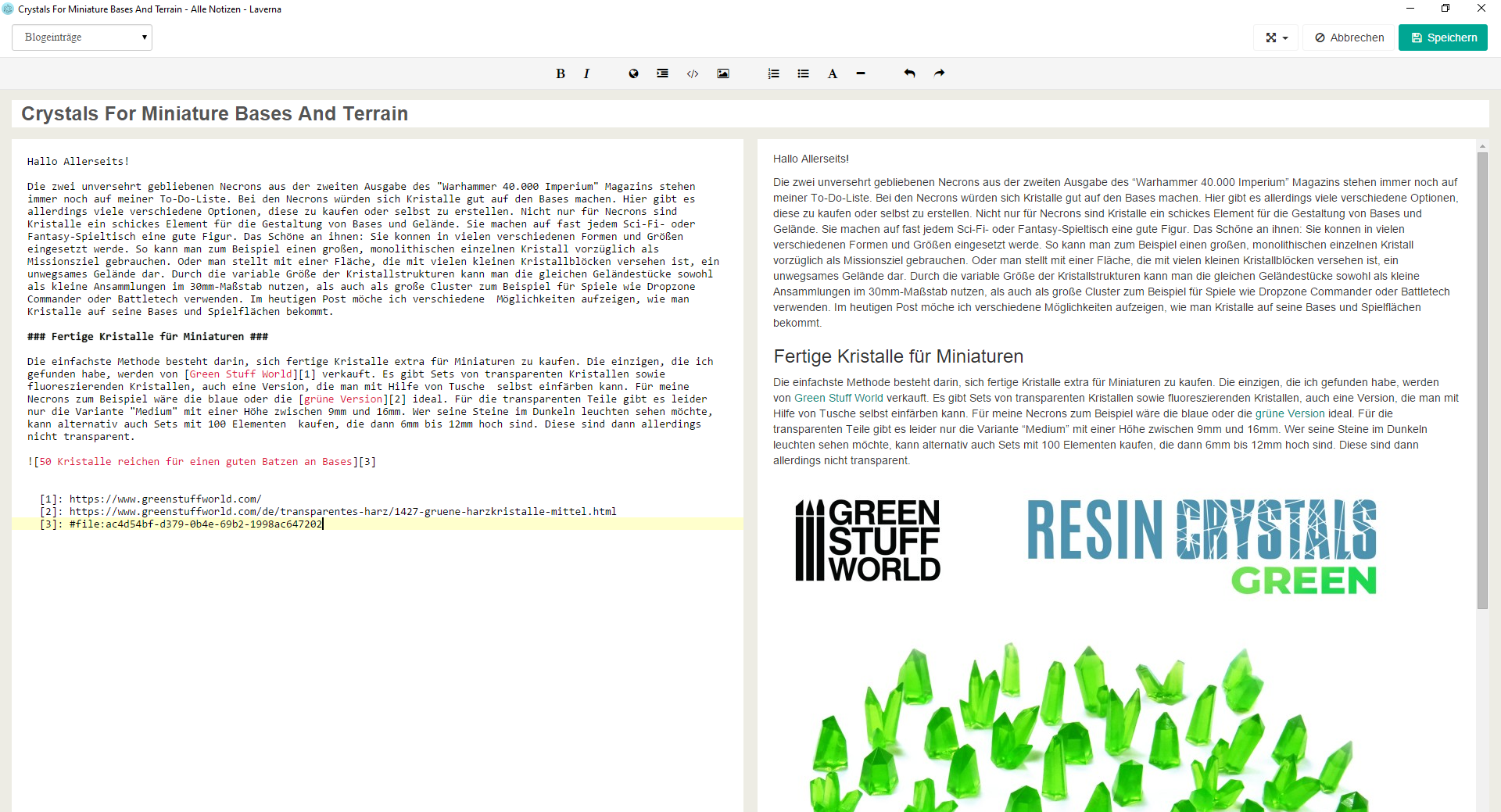
Task: Undo the last edit
Action: [x=909, y=73]
